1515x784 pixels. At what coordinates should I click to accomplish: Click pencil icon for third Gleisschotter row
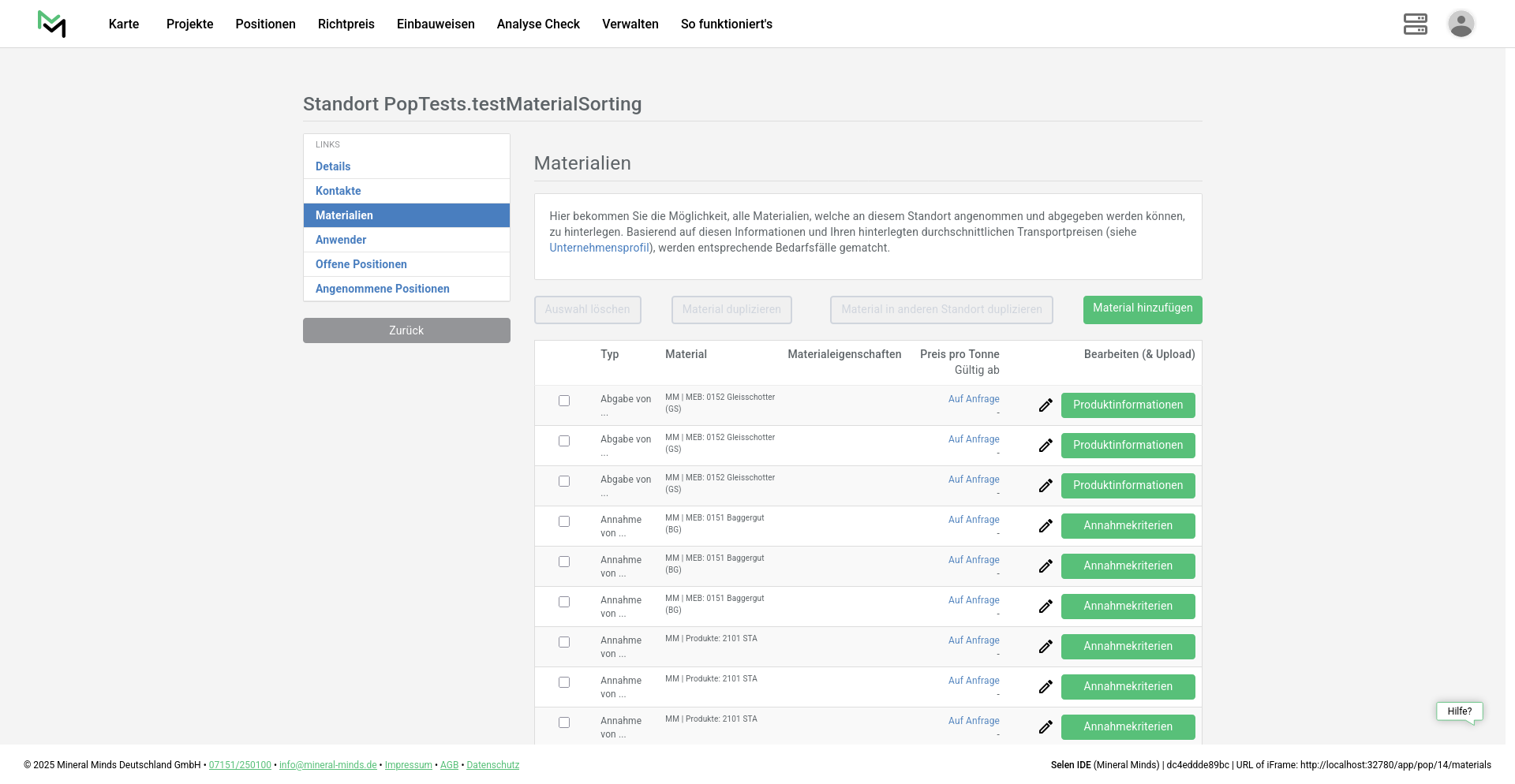point(1046,486)
